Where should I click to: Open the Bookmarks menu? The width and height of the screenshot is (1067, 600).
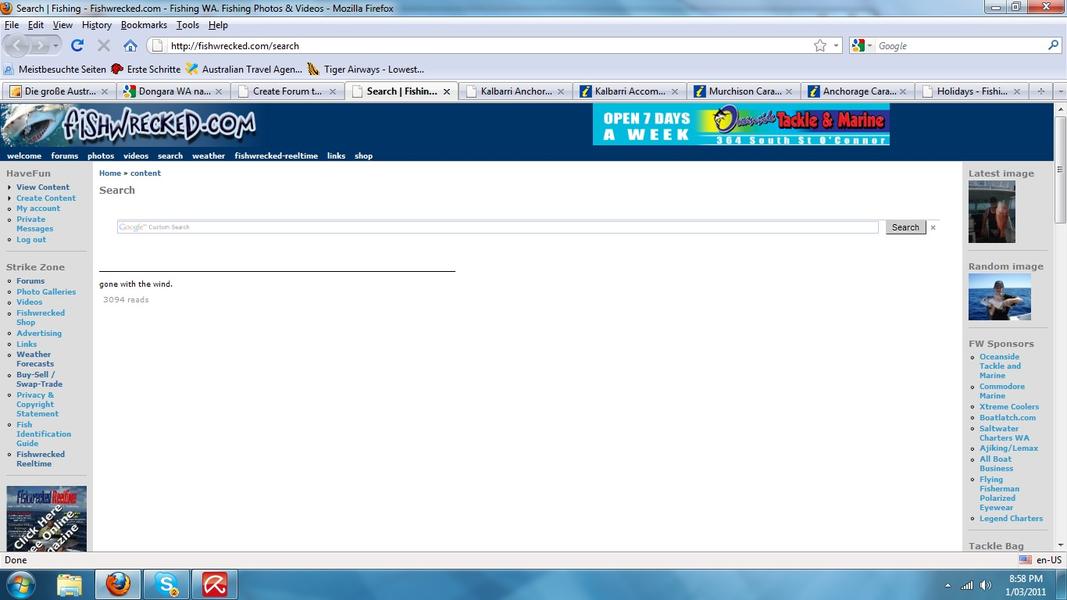click(x=144, y=25)
